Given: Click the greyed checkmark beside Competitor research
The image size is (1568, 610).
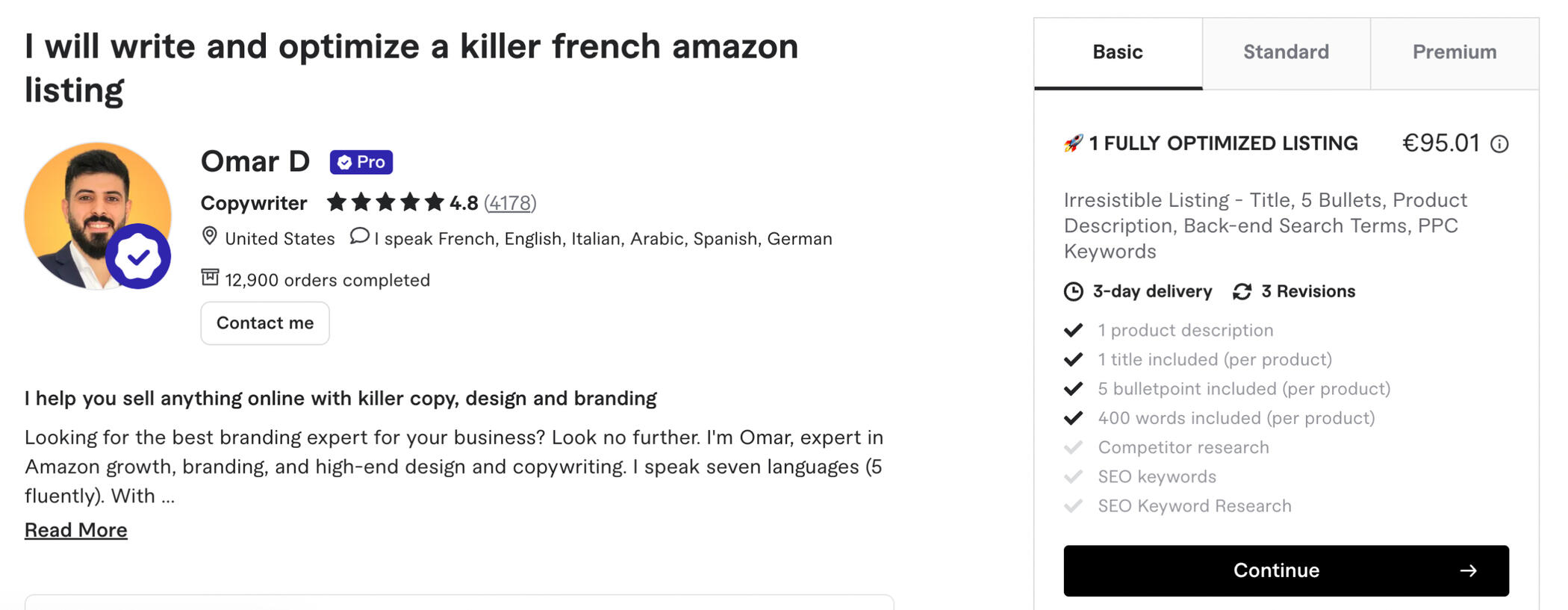Looking at the screenshot, I should click(x=1073, y=447).
